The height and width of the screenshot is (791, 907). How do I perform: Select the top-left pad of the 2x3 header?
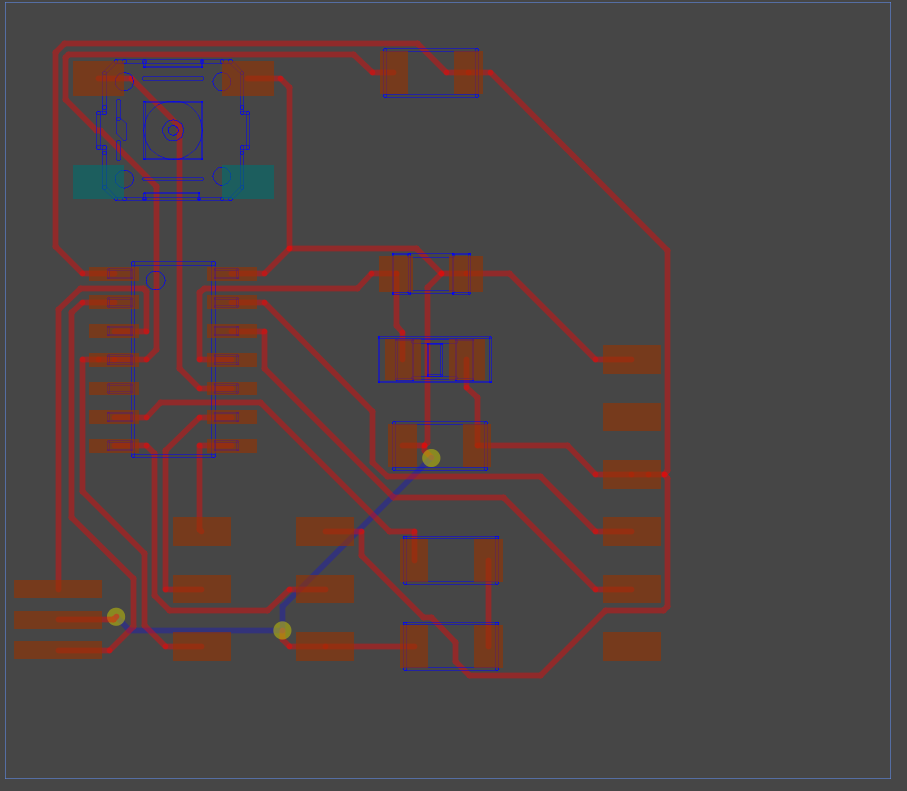pyautogui.click(x=202, y=532)
